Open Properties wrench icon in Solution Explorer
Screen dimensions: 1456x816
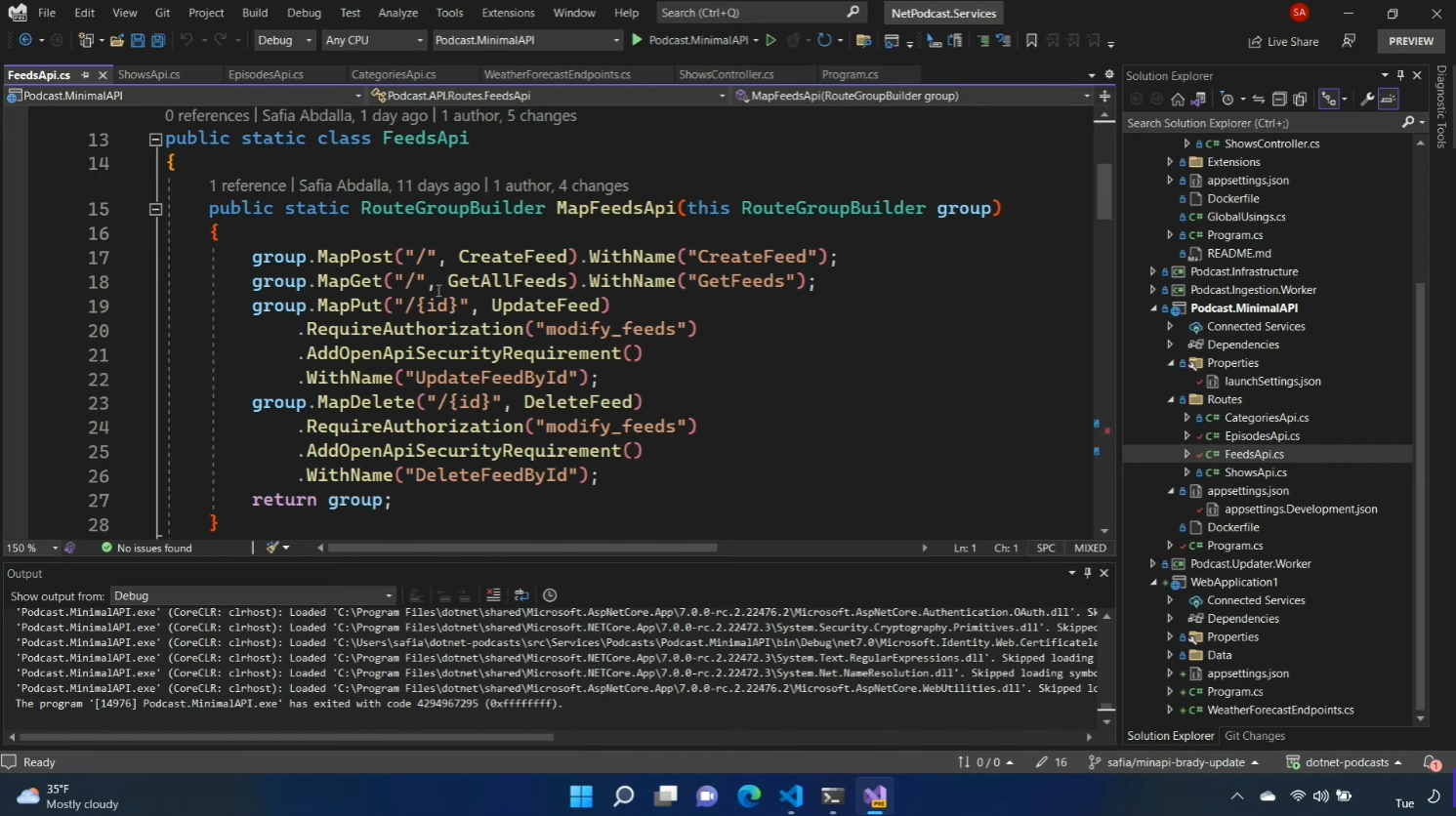pyautogui.click(x=1367, y=99)
